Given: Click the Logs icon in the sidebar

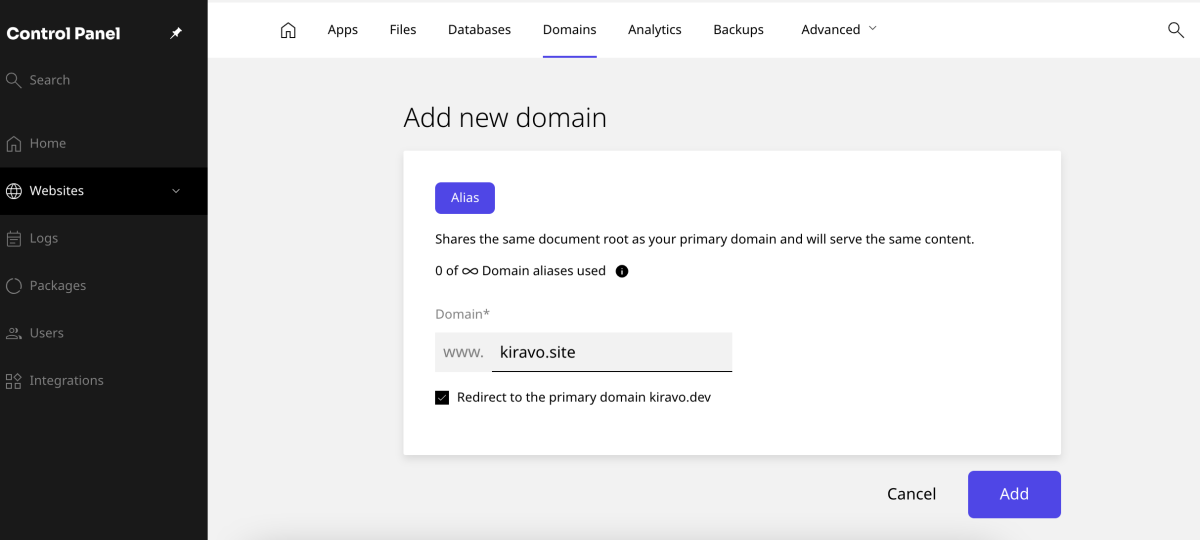Looking at the screenshot, I should coord(14,239).
